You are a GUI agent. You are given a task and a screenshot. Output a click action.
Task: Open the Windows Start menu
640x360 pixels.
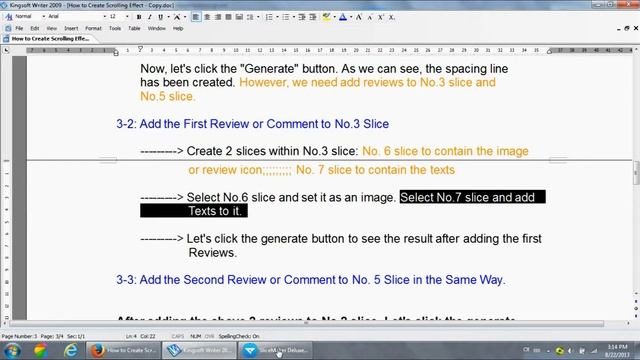click(x=12, y=351)
